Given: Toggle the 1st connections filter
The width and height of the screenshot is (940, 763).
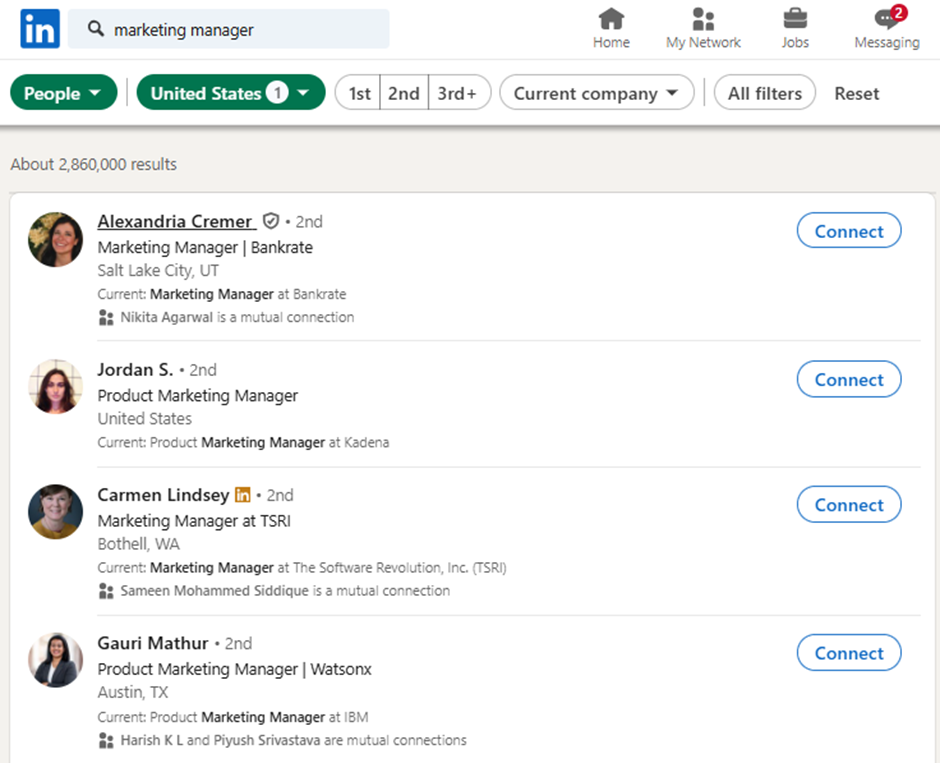Looking at the screenshot, I should coord(358,93).
